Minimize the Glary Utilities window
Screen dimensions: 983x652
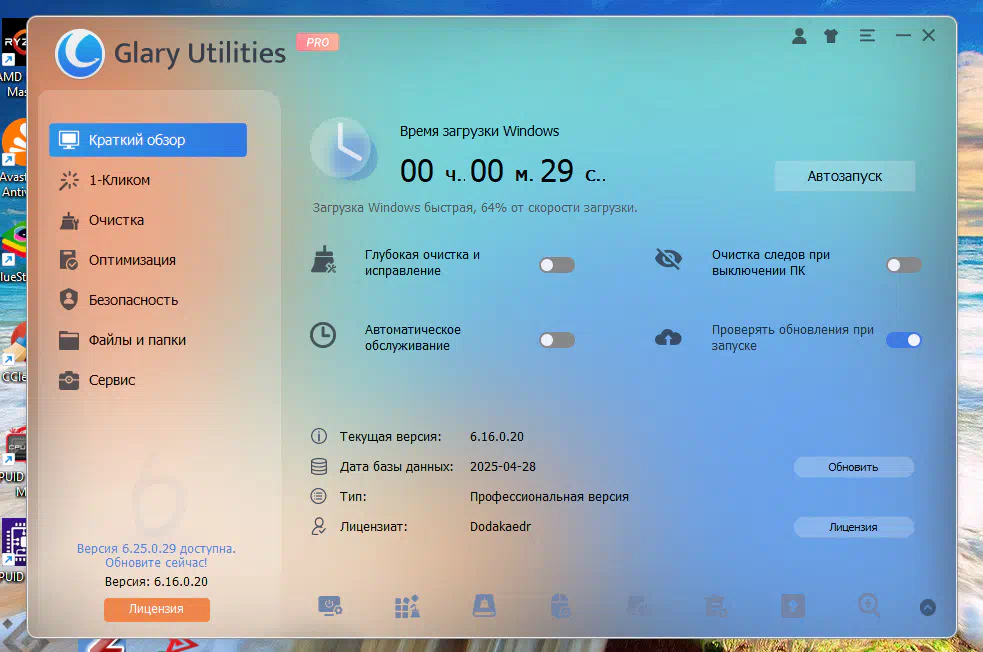[903, 36]
